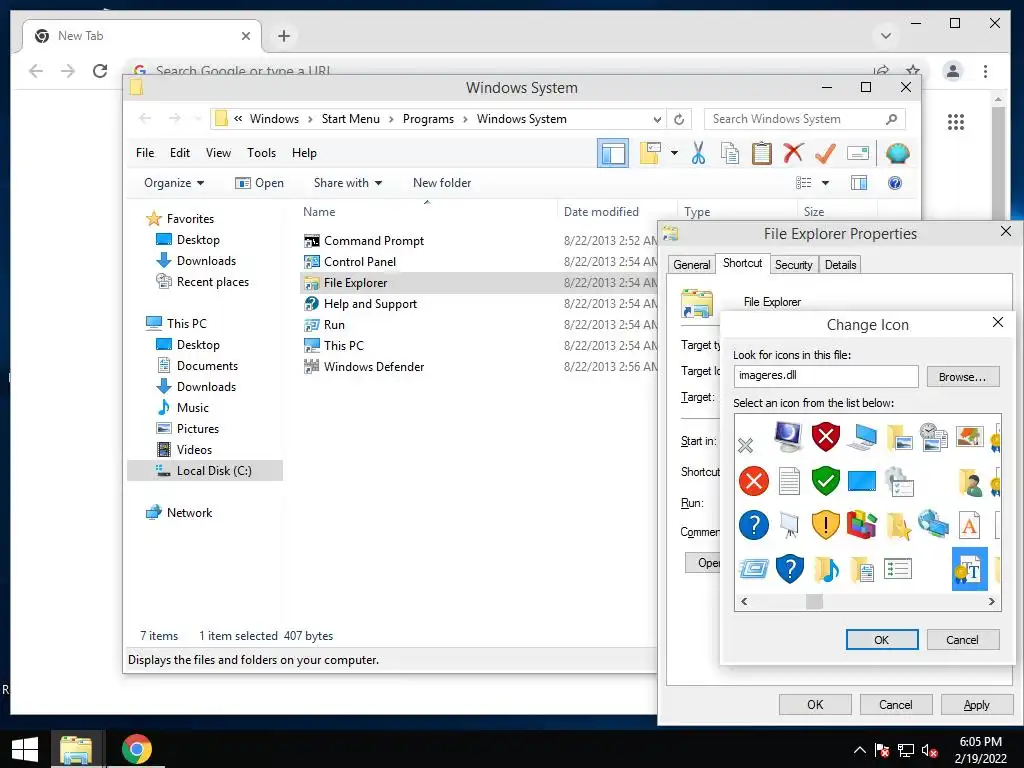Click the imageres.dll file path field
This screenshot has width=1024, height=768.
tap(825, 376)
